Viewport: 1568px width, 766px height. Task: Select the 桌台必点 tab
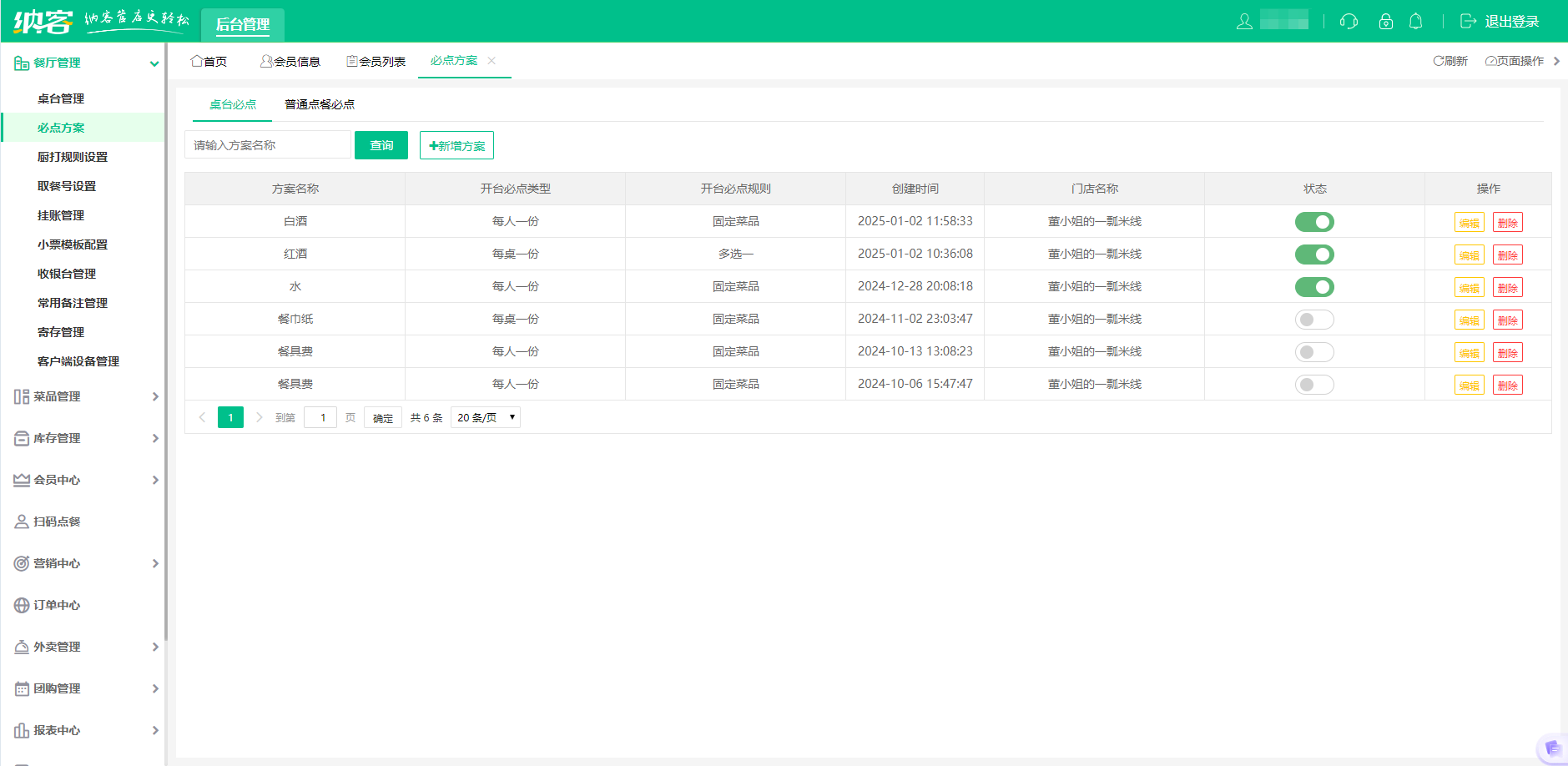click(233, 104)
